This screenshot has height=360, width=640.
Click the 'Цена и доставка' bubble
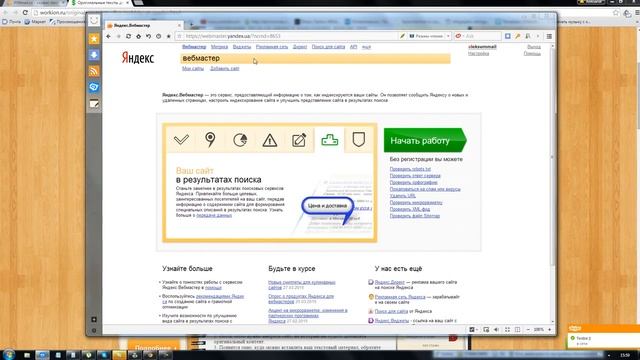click(x=327, y=206)
